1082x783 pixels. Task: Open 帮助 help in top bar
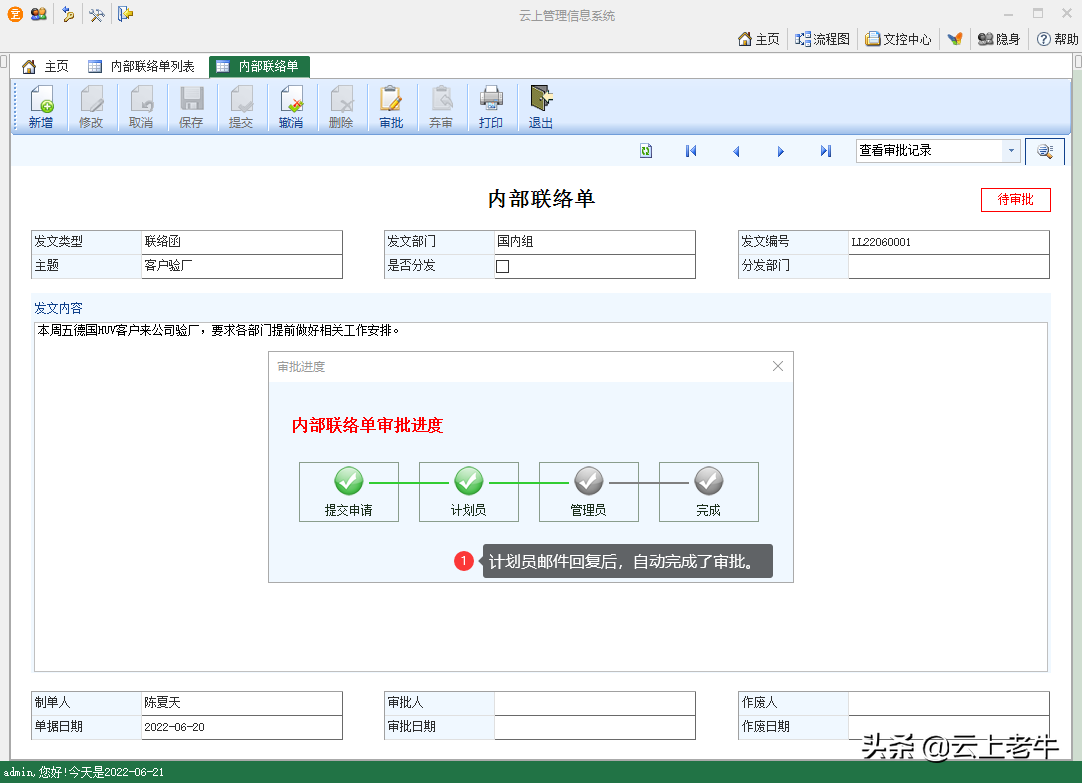(x=1057, y=39)
